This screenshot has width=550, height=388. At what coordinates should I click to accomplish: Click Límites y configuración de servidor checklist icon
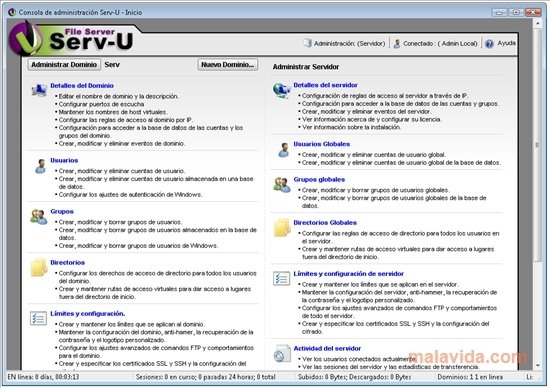[x=281, y=279]
